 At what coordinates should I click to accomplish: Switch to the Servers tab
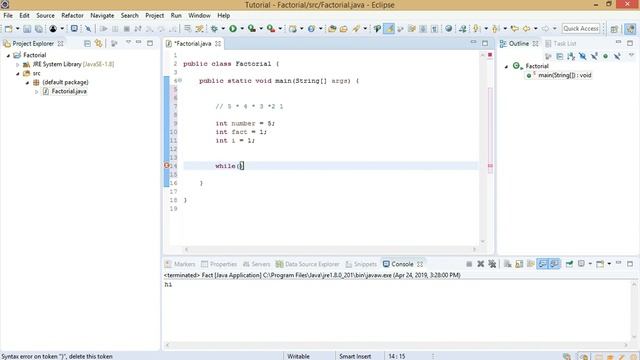256,264
